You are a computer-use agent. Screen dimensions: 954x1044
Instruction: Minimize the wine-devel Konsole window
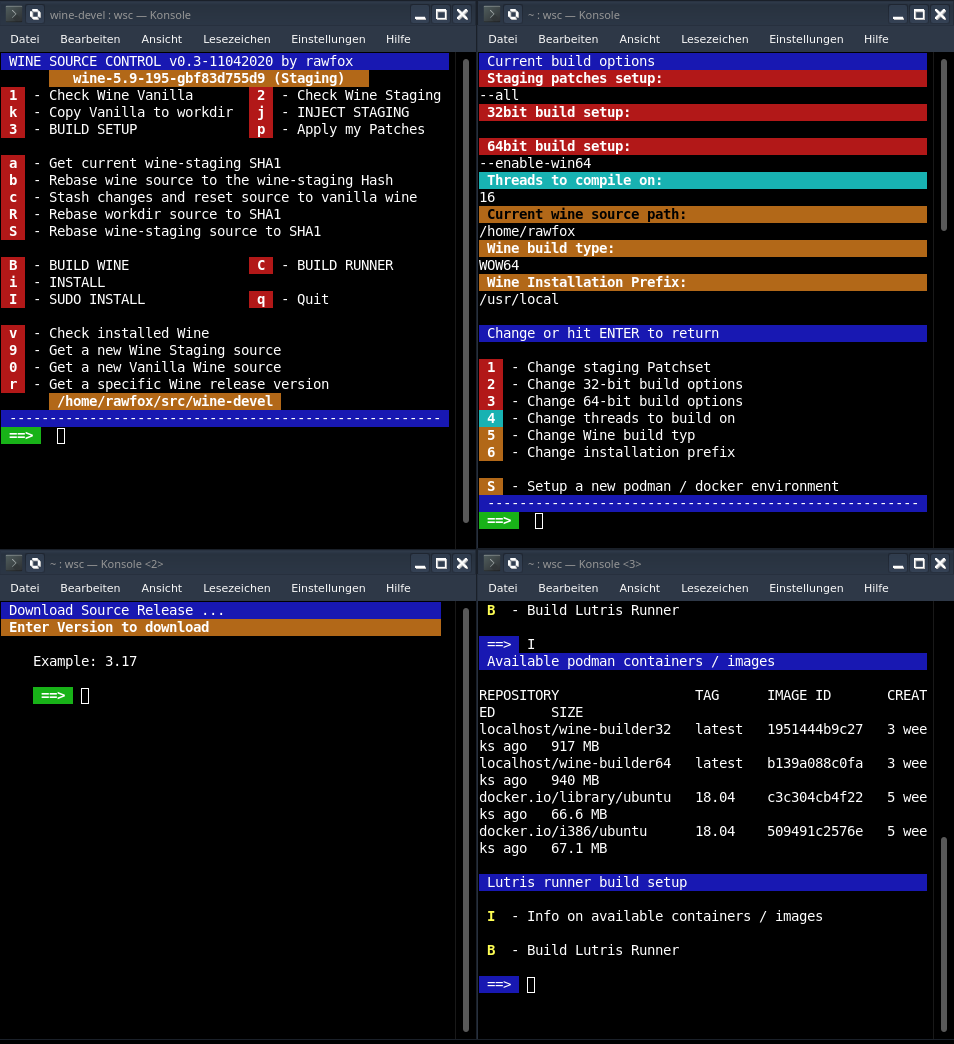pos(420,15)
